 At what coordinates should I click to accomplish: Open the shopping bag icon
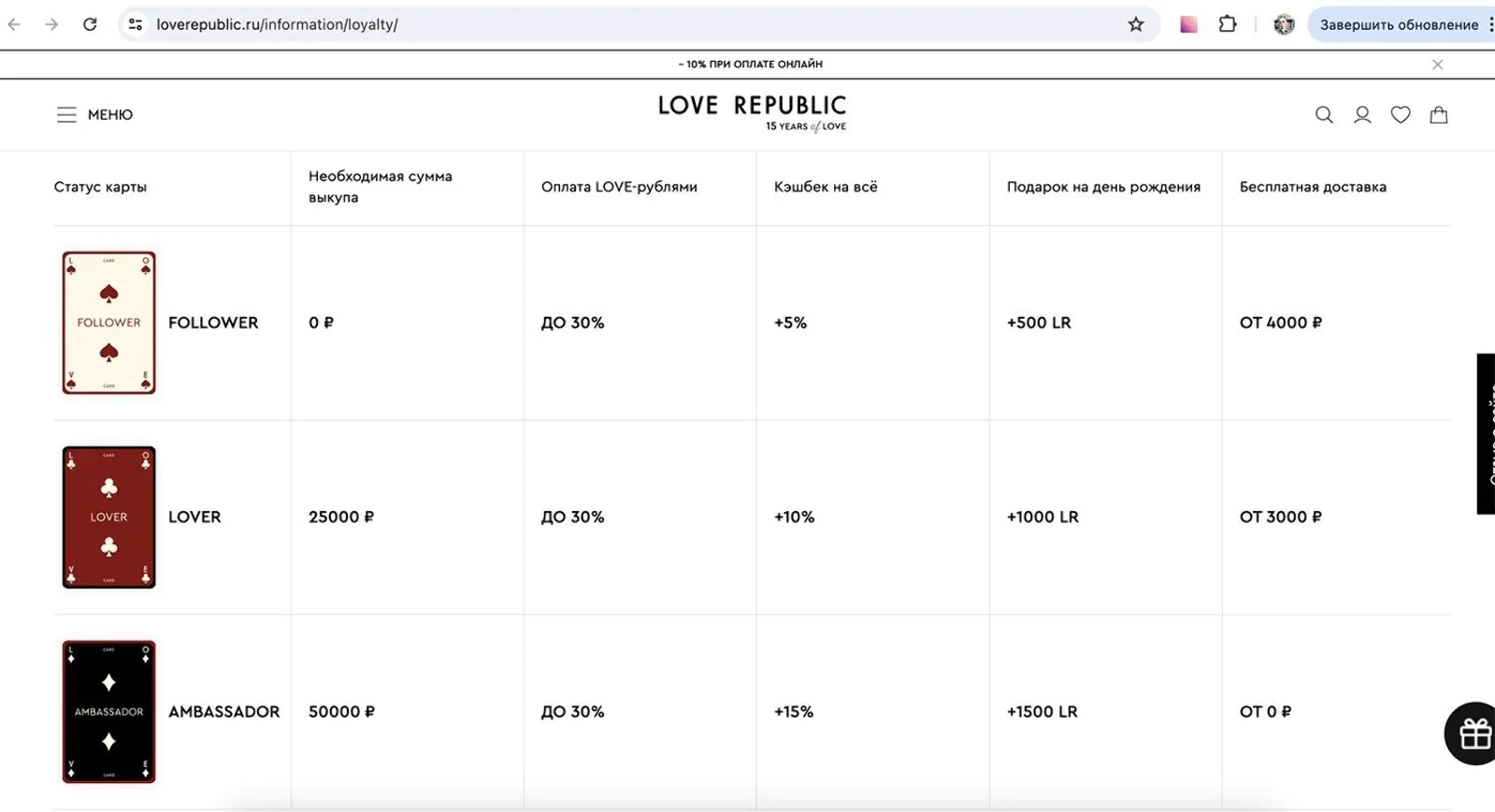[1439, 115]
